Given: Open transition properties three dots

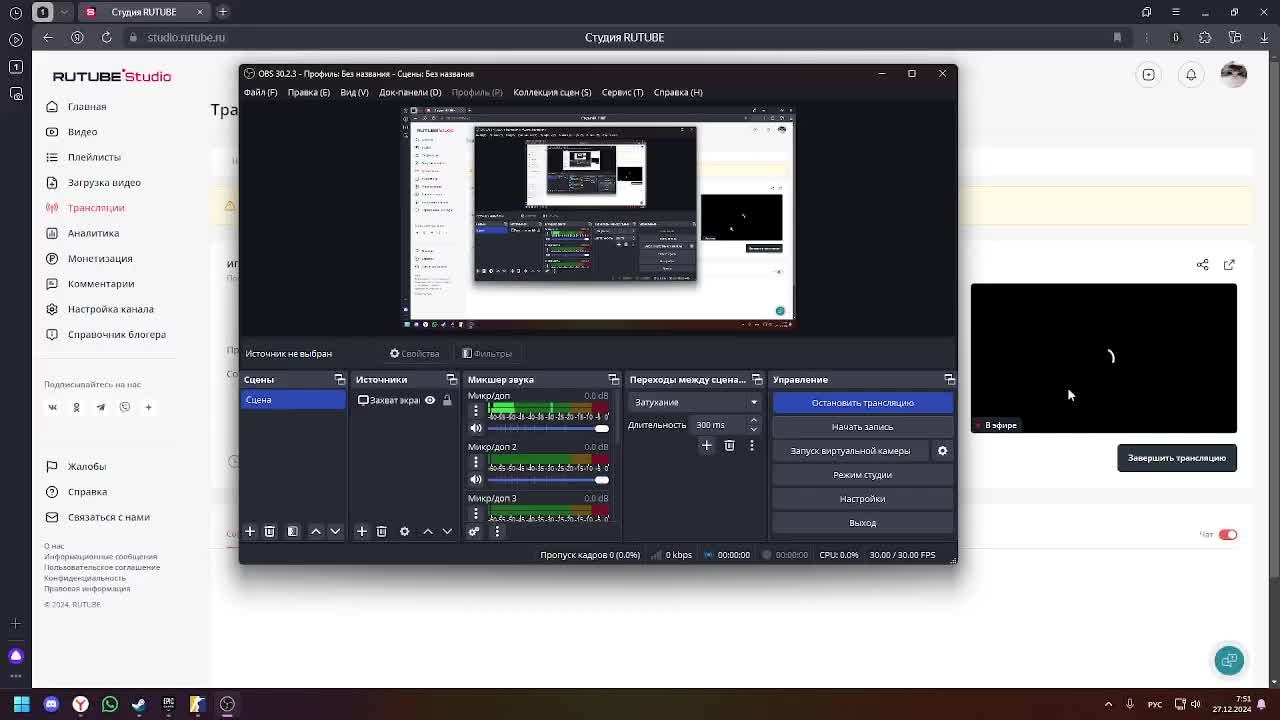Looking at the screenshot, I should pos(752,445).
